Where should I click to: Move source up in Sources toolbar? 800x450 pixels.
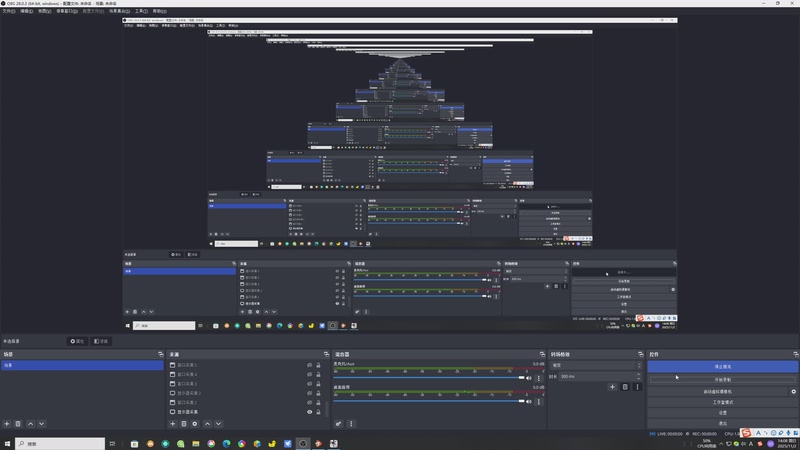pyautogui.click(x=207, y=423)
